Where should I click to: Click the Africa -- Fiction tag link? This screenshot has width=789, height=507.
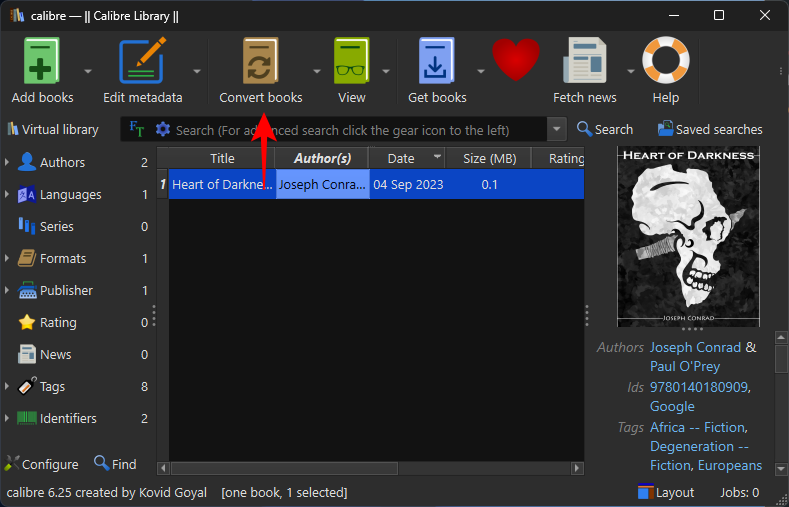(x=697, y=428)
